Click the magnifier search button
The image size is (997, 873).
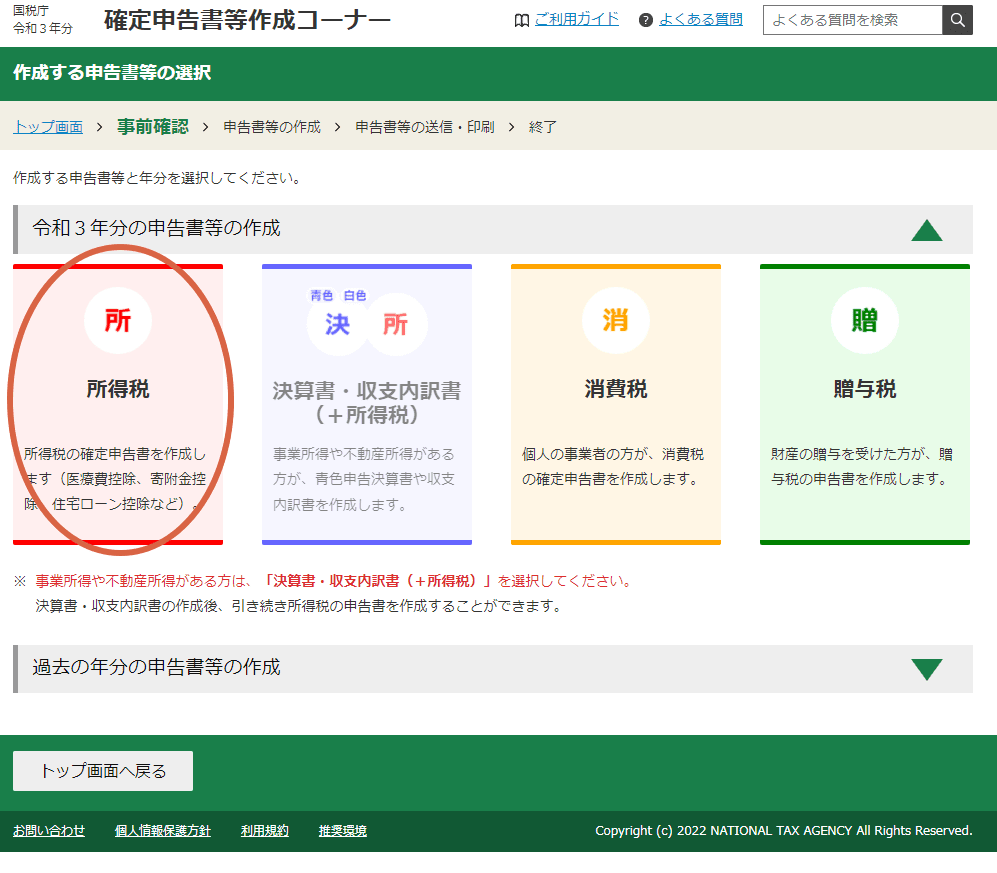[957, 20]
